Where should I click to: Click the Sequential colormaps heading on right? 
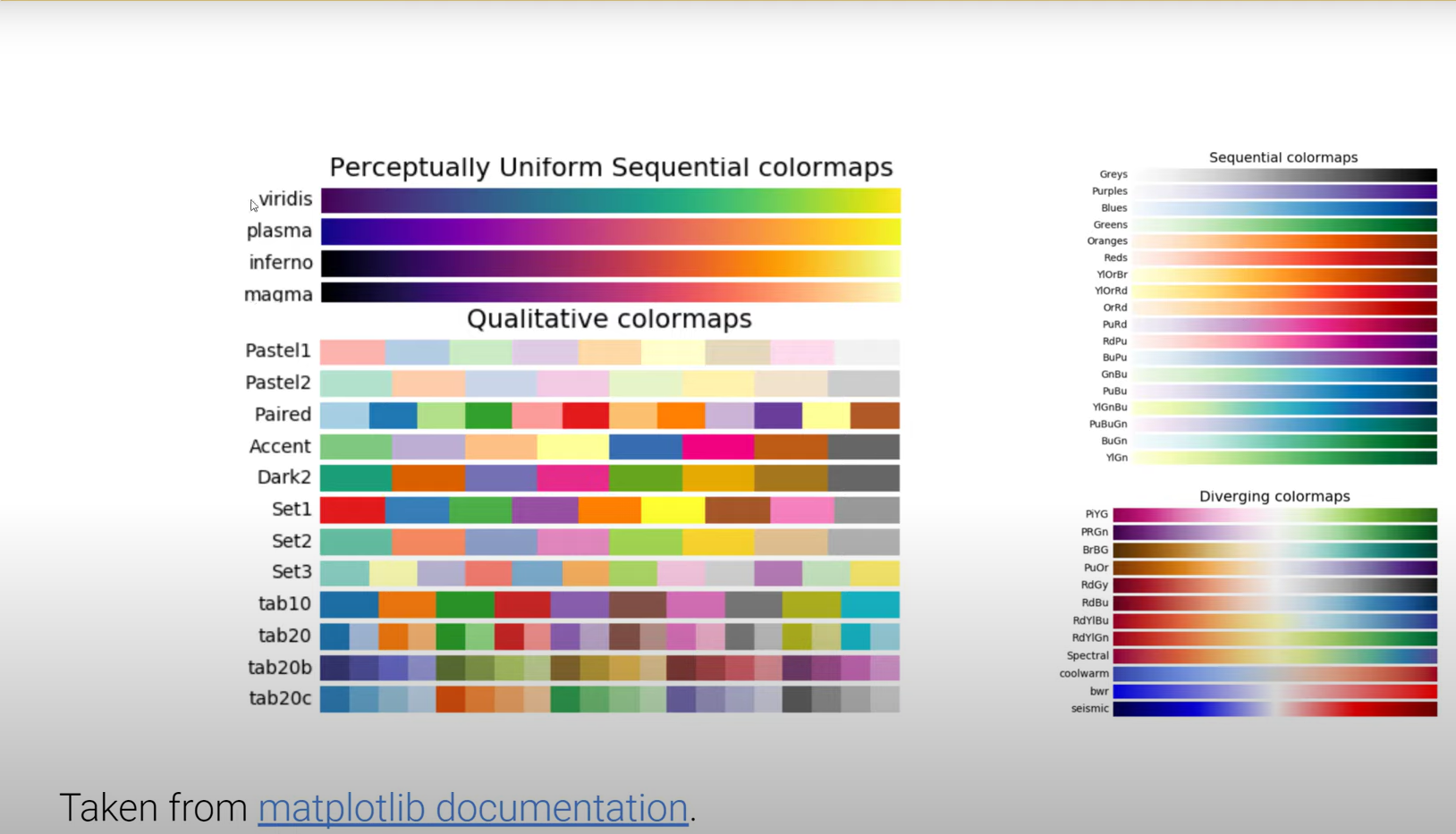point(1282,157)
